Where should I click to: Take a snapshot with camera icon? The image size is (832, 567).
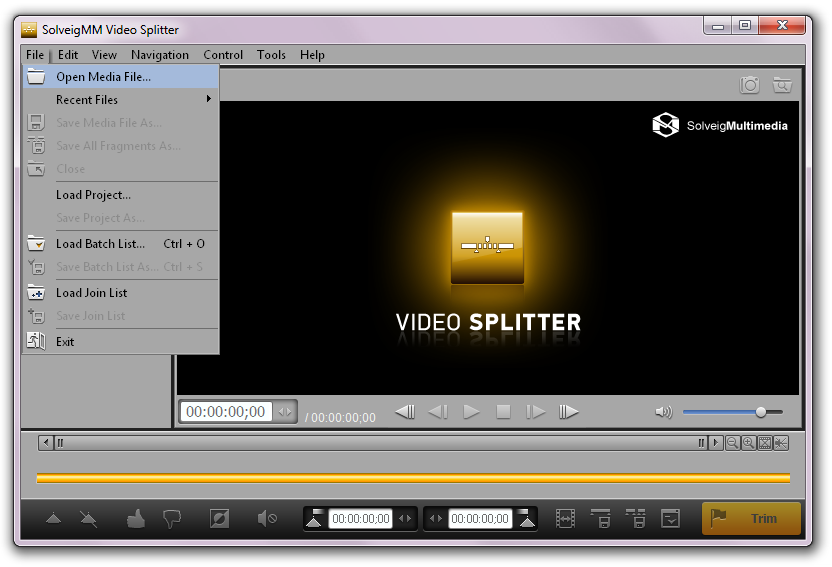click(x=750, y=85)
